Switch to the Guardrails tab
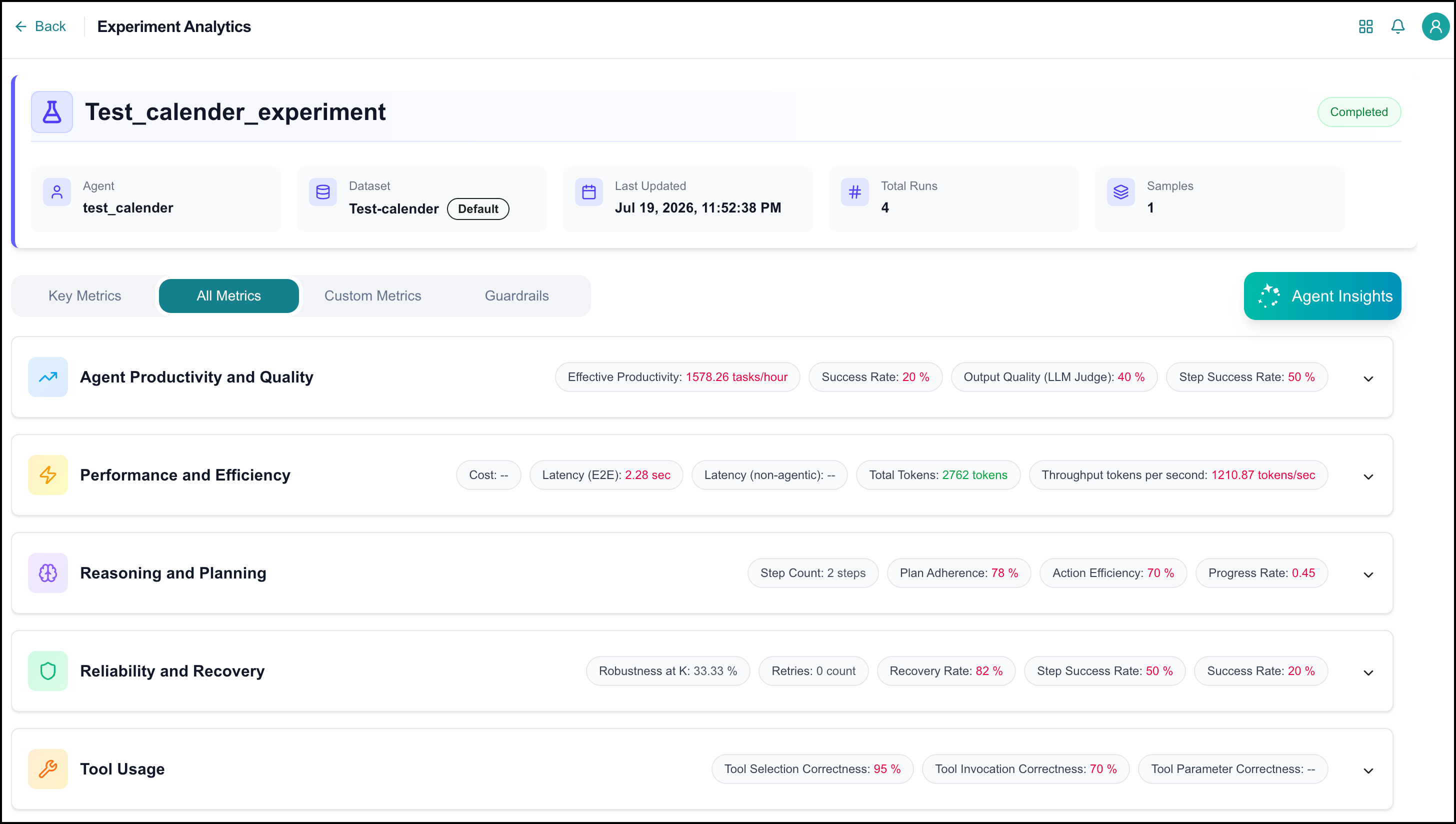1456x824 pixels. (x=516, y=296)
